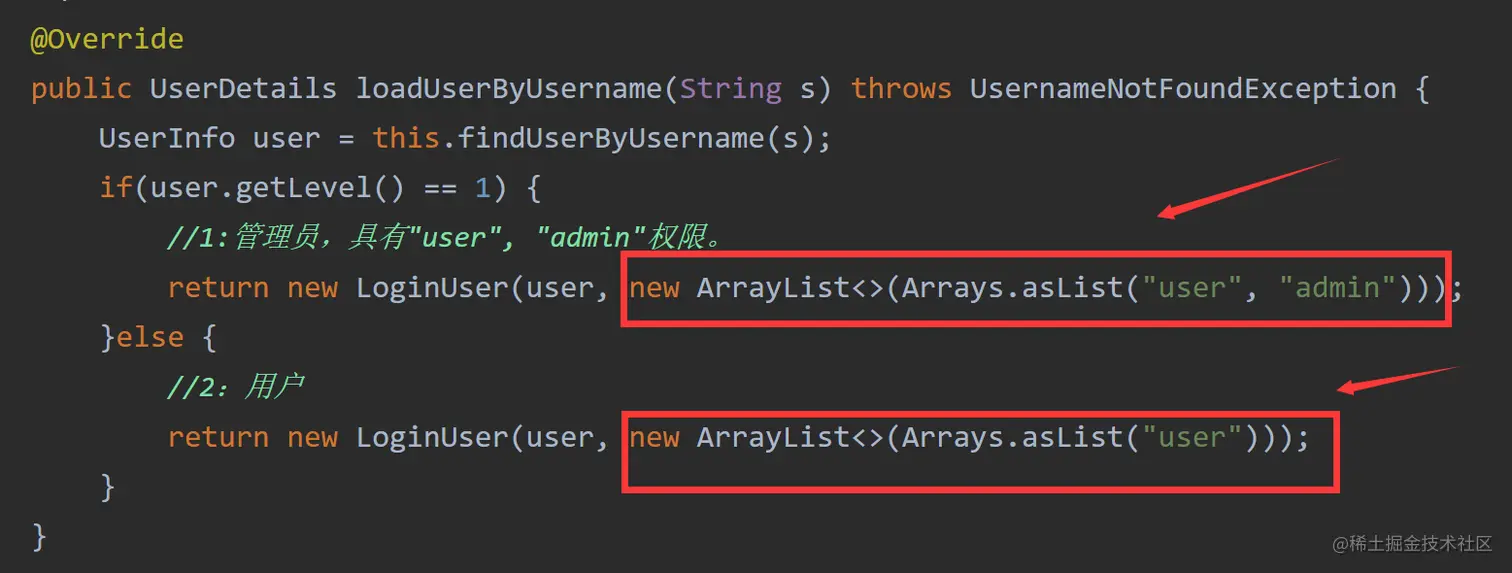Click the return keyword under the //2 comment
Viewport: 1512px width, 573px height.
[x=218, y=438]
